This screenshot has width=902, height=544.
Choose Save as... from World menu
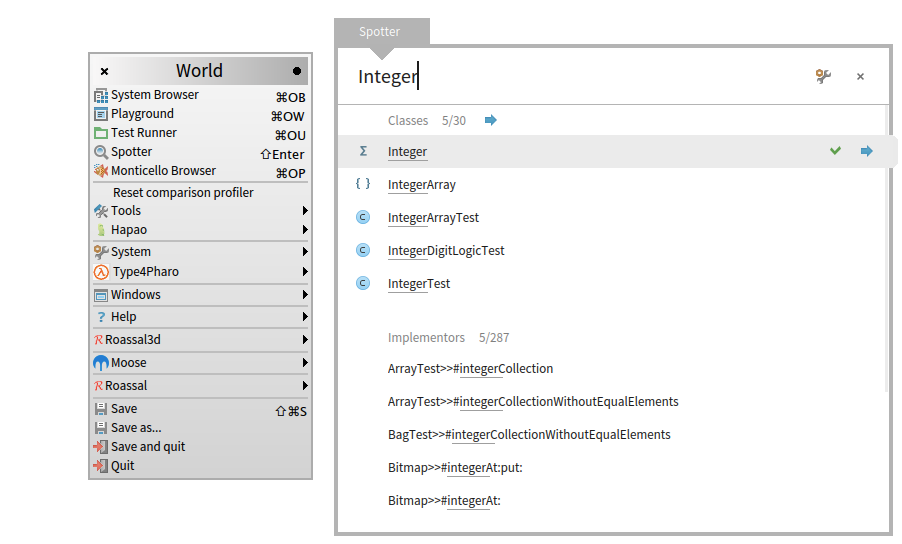(136, 428)
